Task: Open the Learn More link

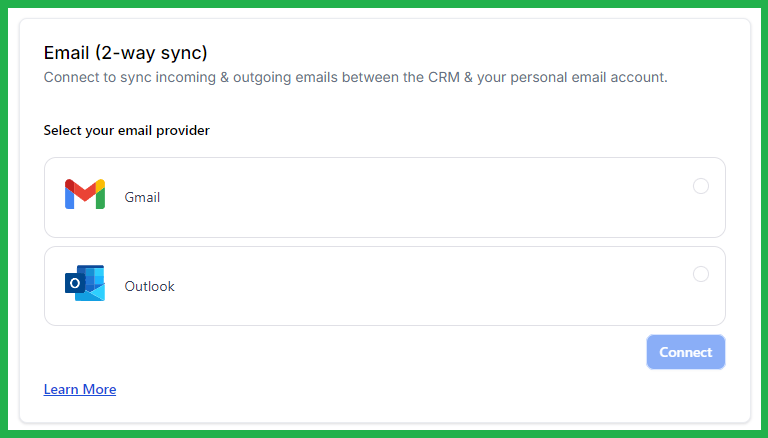Action: click(80, 389)
